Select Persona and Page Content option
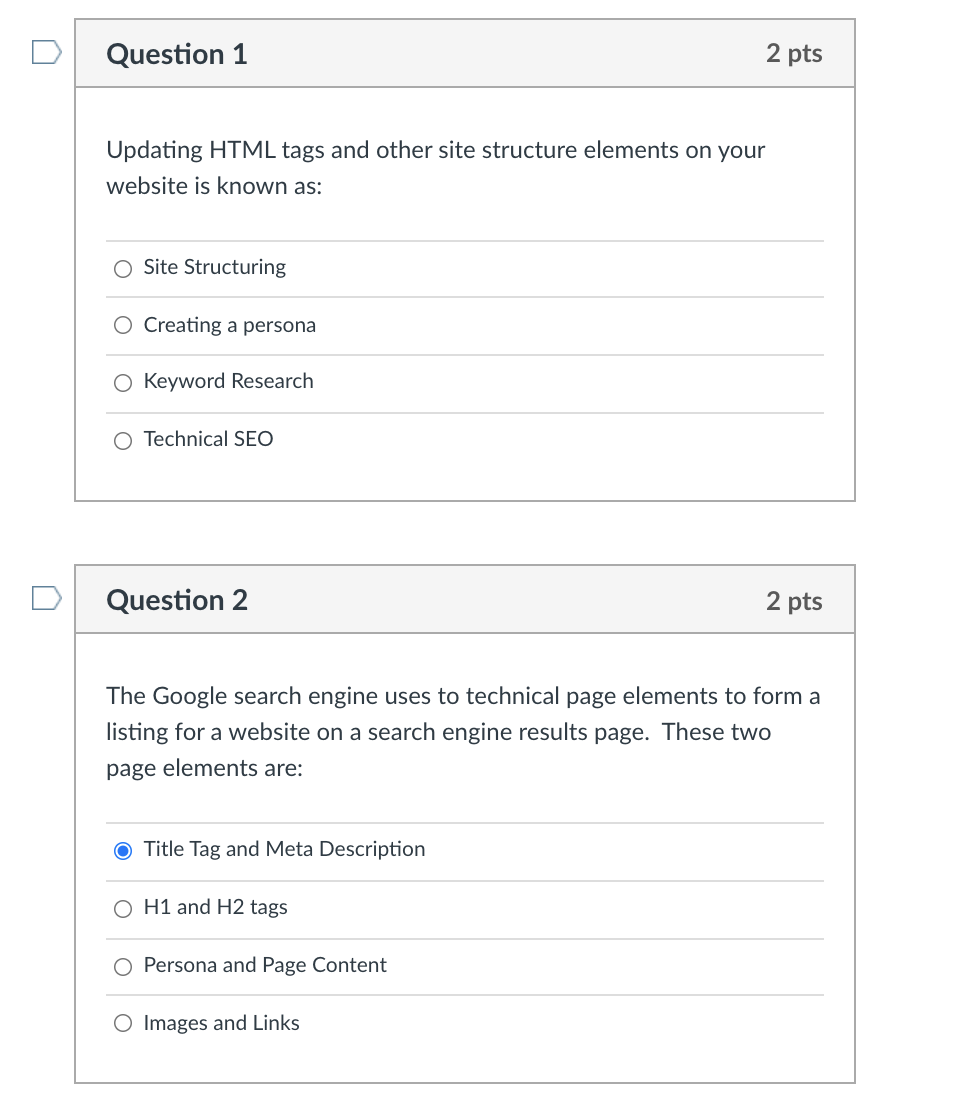The width and height of the screenshot is (958, 1108). click(x=122, y=966)
